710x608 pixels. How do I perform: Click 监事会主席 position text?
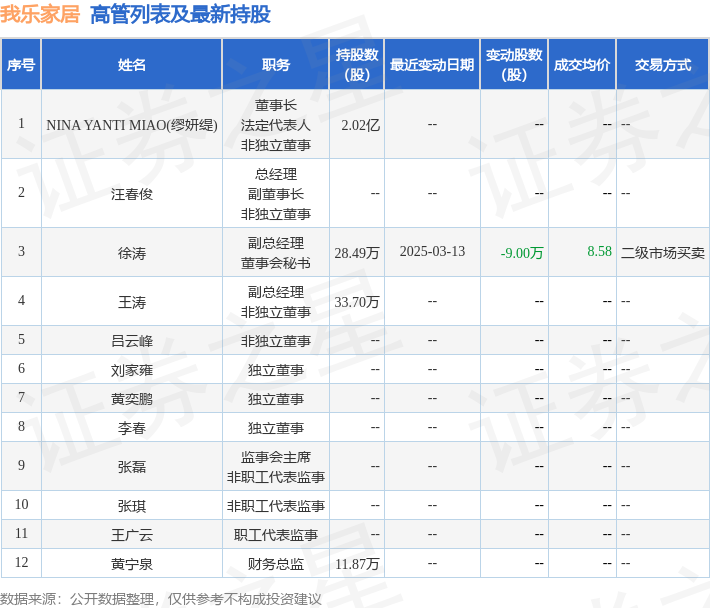(276, 457)
